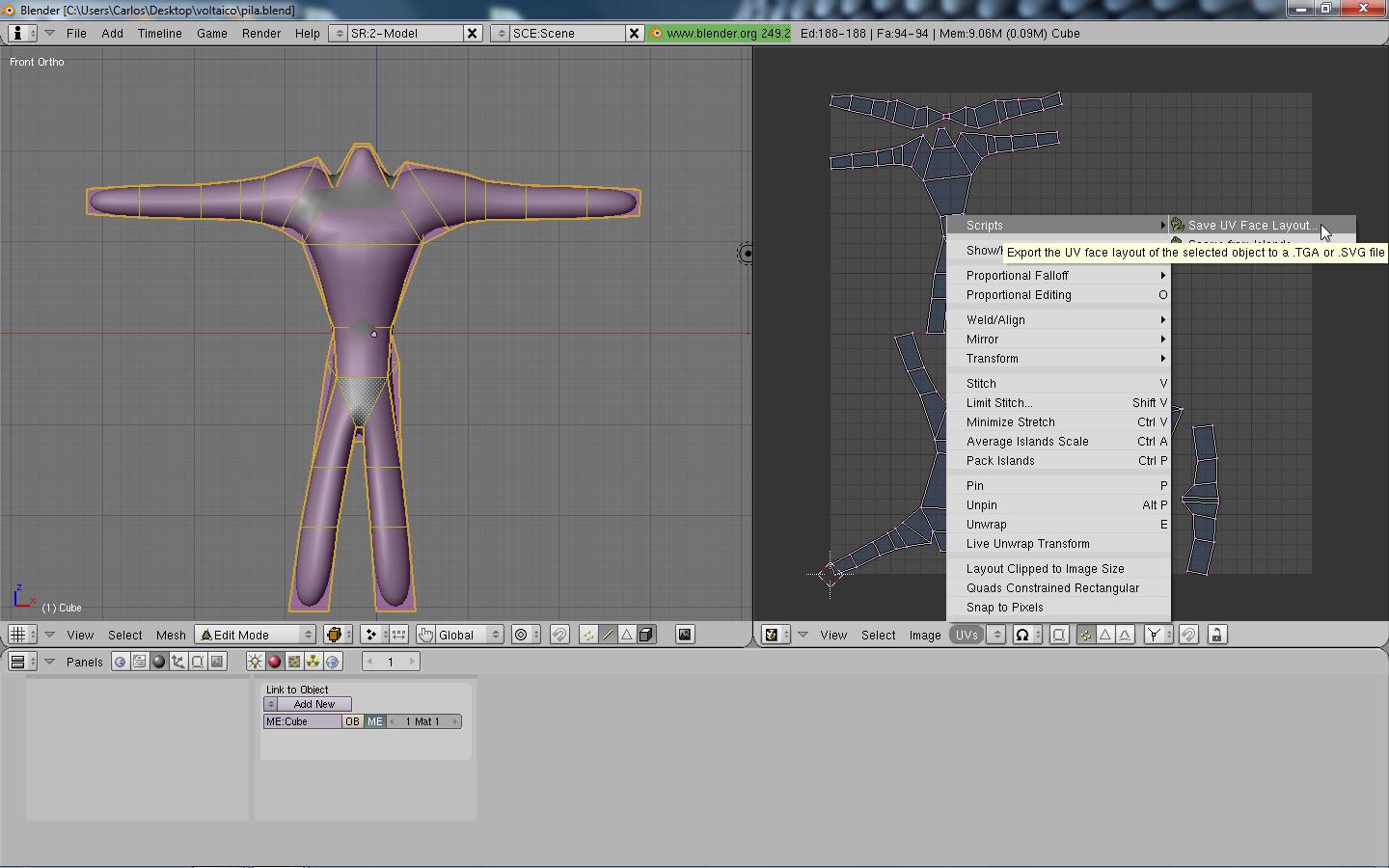The width and height of the screenshot is (1389, 868).
Task: Open the SCE:Scene selector arrows
Action: (500, 33)
